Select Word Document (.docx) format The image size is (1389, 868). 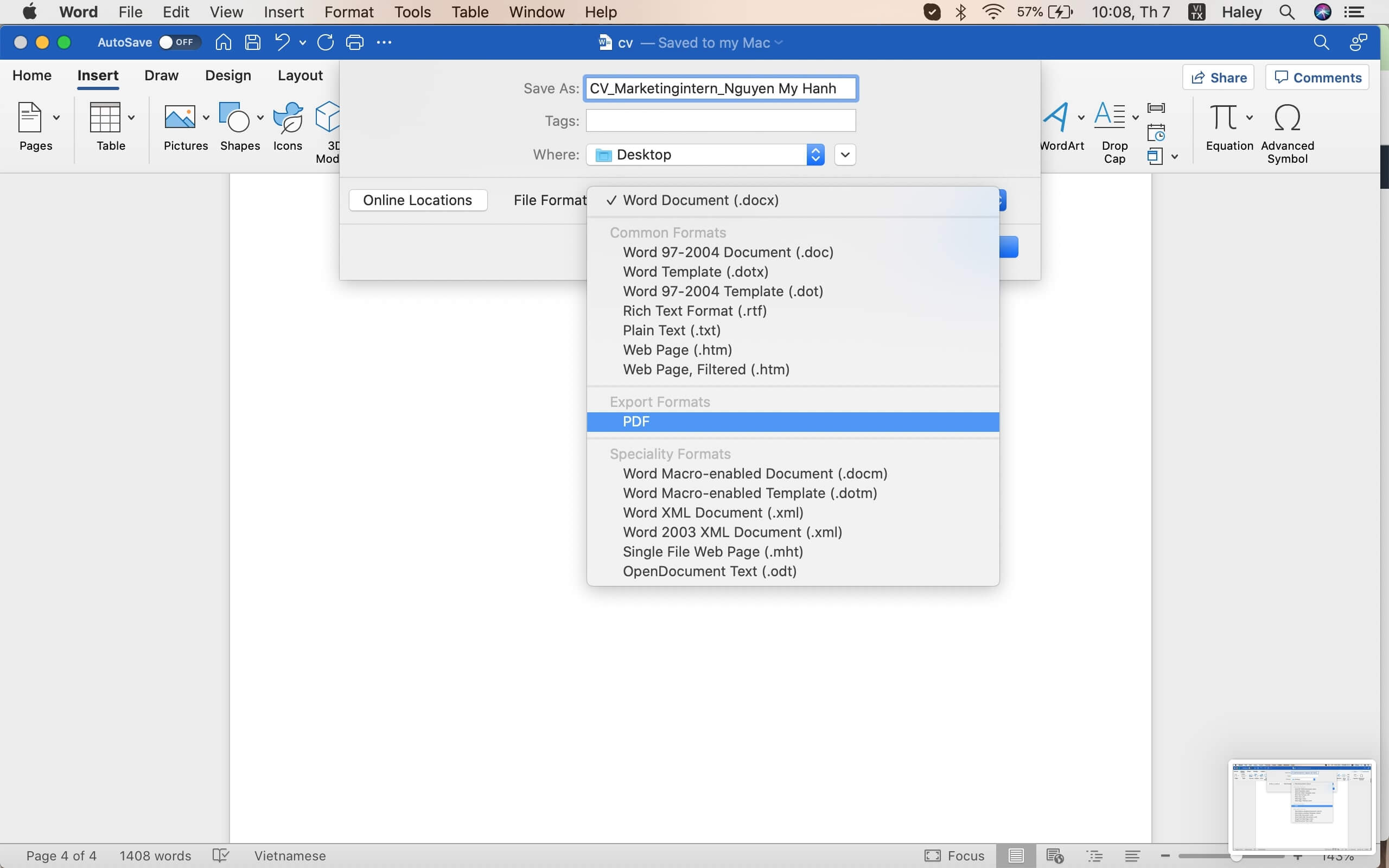(700, 200)
